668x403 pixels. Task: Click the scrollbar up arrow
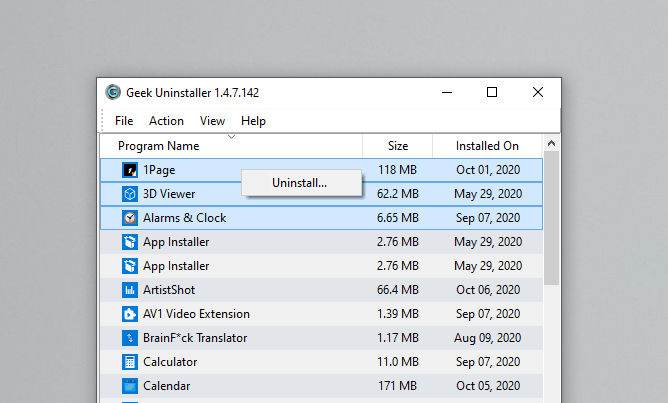pyautogui.click(x=551, y=143)
